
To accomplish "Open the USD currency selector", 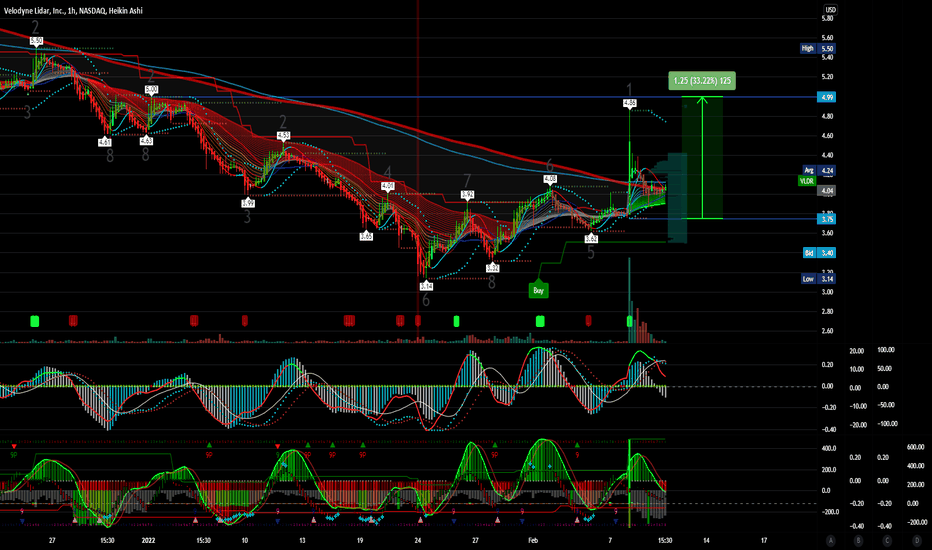I will tap(830, 10).
